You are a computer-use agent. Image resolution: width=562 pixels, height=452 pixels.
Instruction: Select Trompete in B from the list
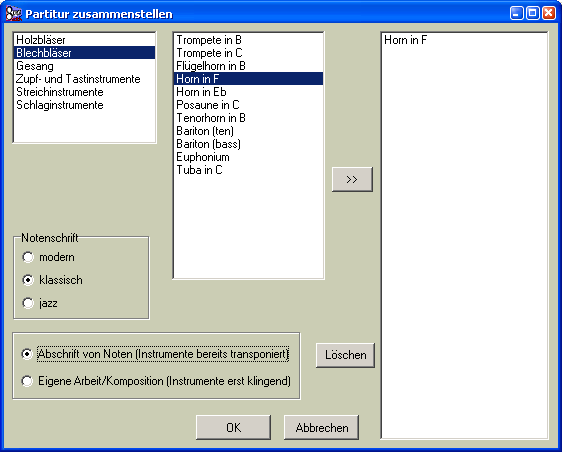tap(248, 40)
